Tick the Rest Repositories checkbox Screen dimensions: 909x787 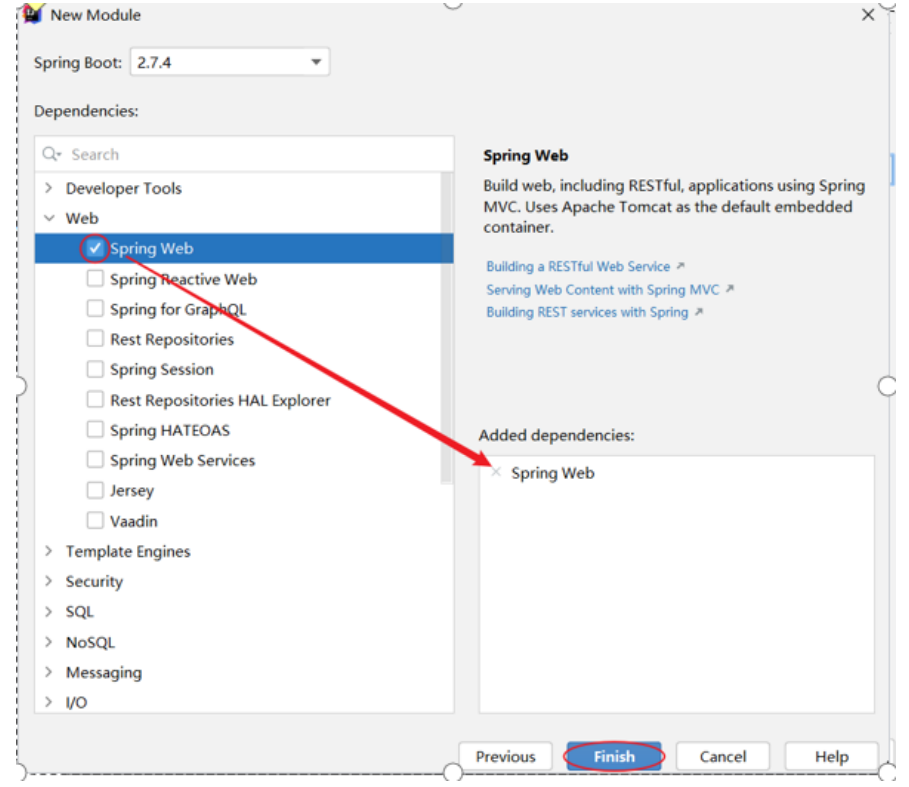94,338
